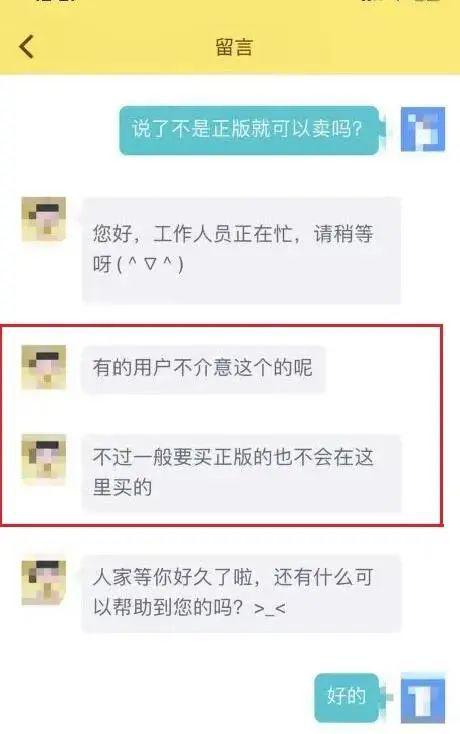This screenshot has width=460, height=734.
Task: Click the red highlight frame's bottom border
Action: (x=222, y=525)
